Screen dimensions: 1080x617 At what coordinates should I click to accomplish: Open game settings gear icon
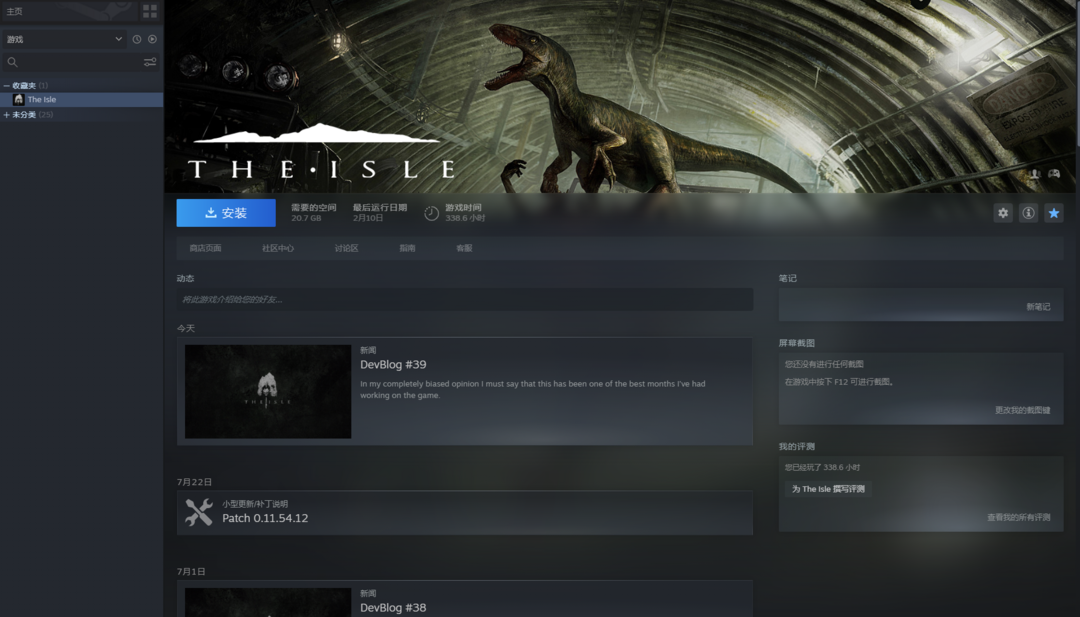[x=1003, y=213]
